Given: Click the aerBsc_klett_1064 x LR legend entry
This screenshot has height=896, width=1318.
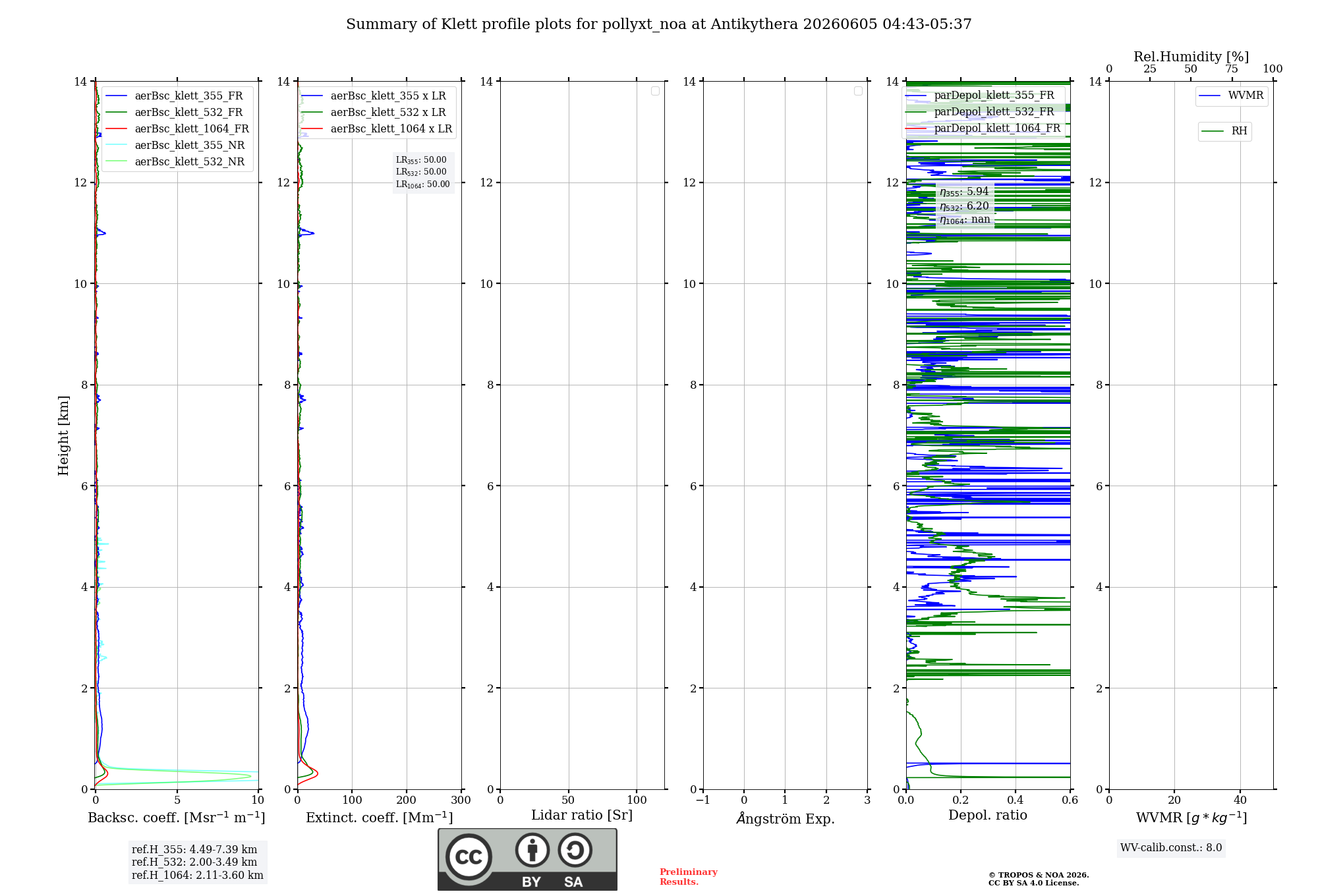Looking at the screenshot, I should coord(377,128).
